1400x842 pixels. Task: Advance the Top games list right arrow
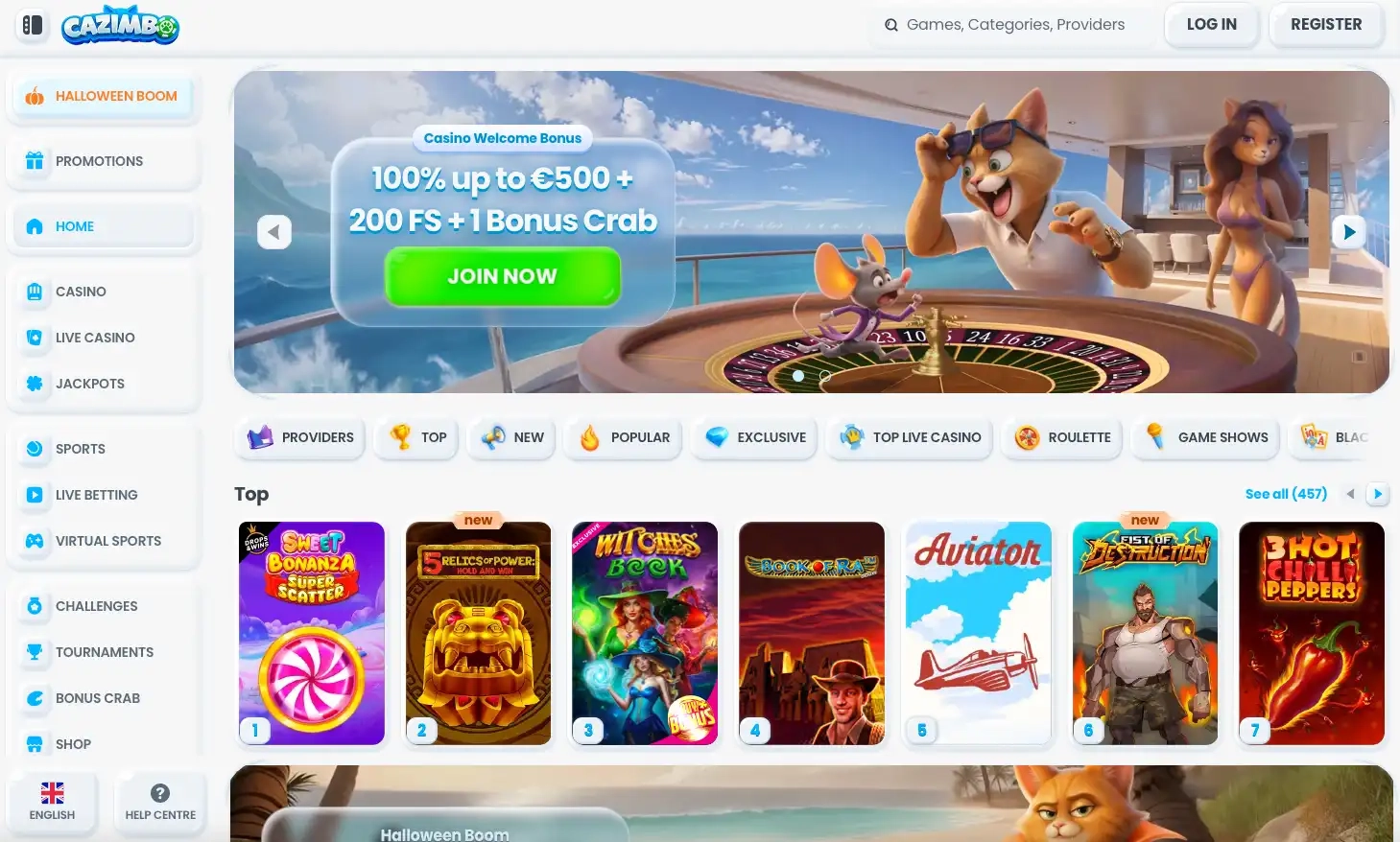point(1378,494)
